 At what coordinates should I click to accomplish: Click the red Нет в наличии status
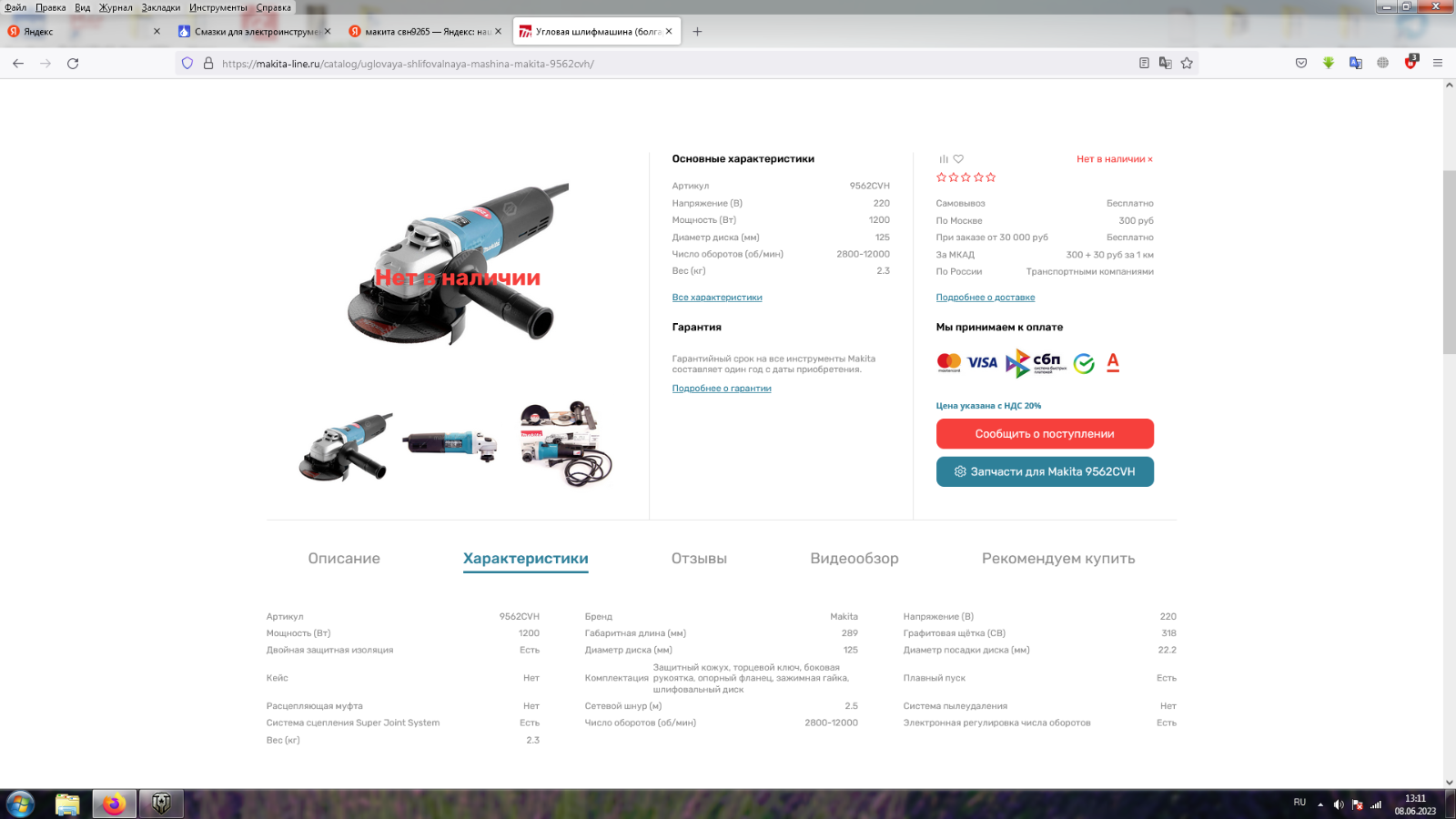click(x=1114, y=159)
